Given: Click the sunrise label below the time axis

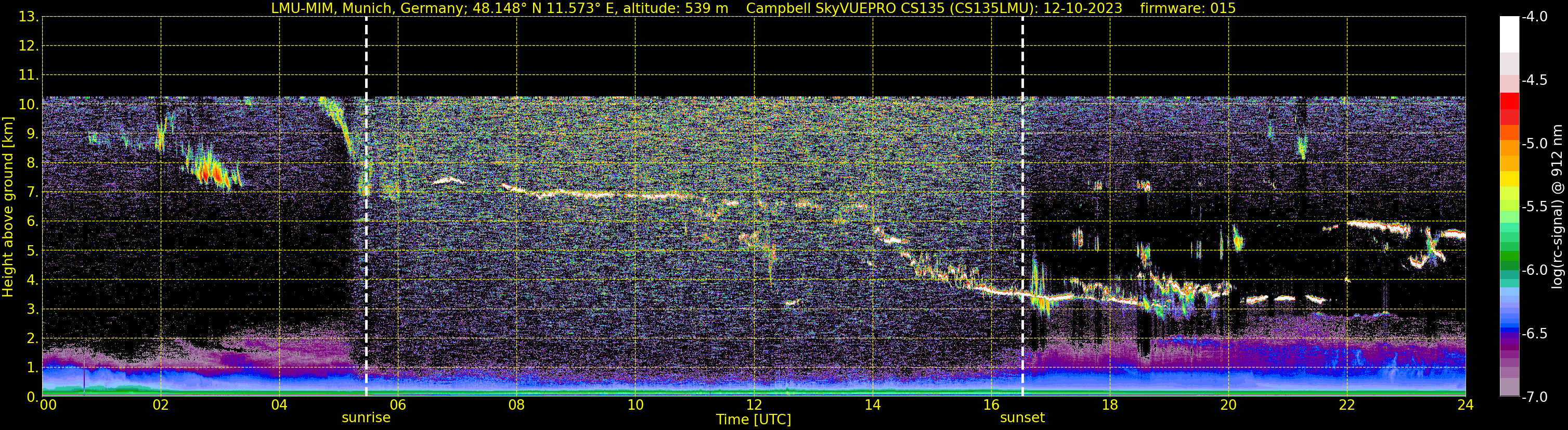Looking at the screenshot, I should point(366,417).
